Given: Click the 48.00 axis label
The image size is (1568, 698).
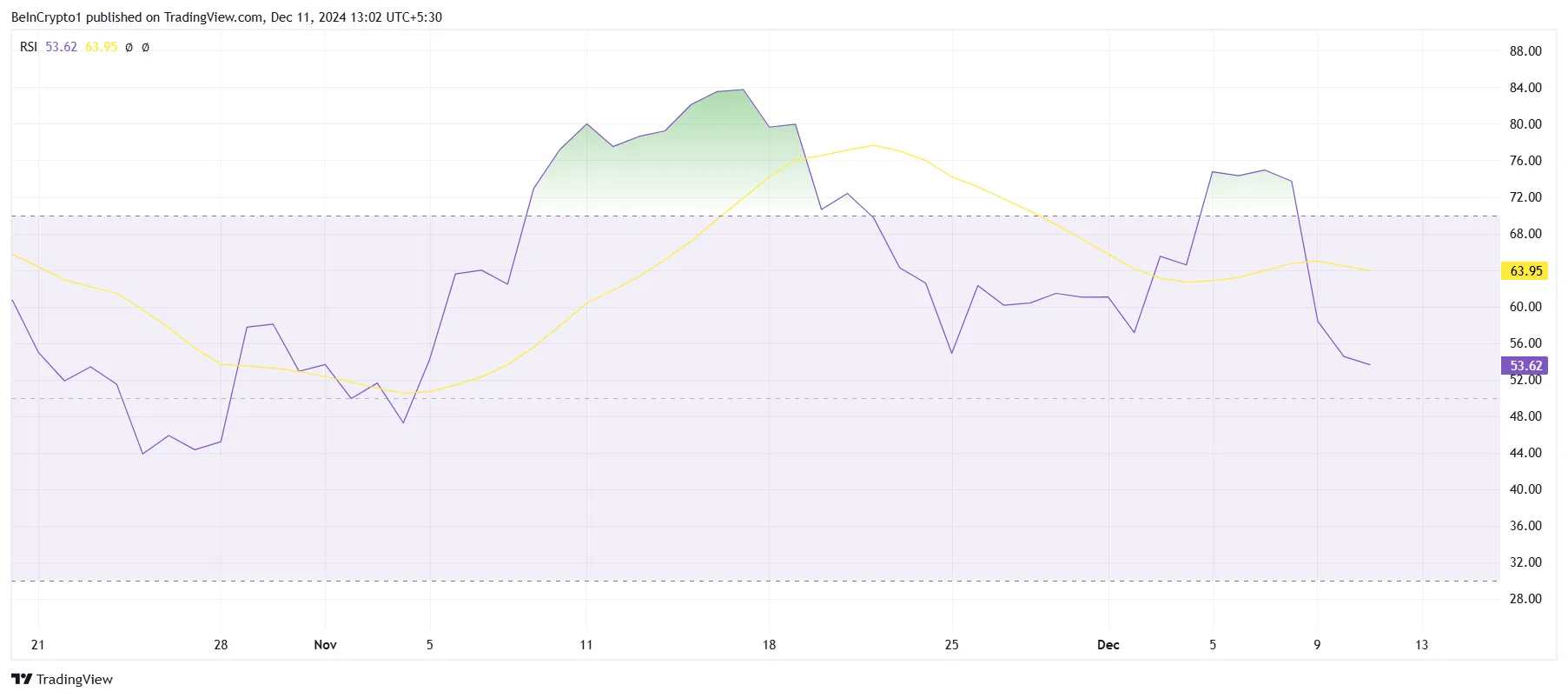Looking at the screenshot, I should point(1525,416).
